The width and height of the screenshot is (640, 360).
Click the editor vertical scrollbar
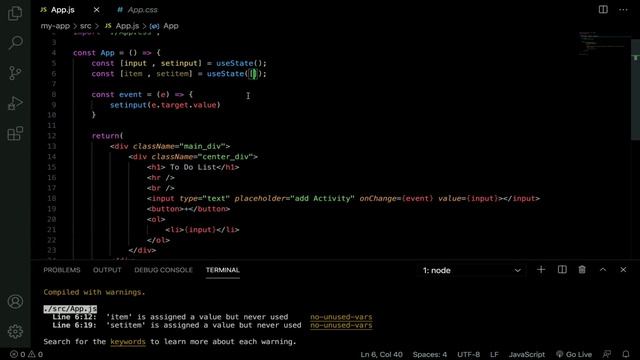[636, 90]
